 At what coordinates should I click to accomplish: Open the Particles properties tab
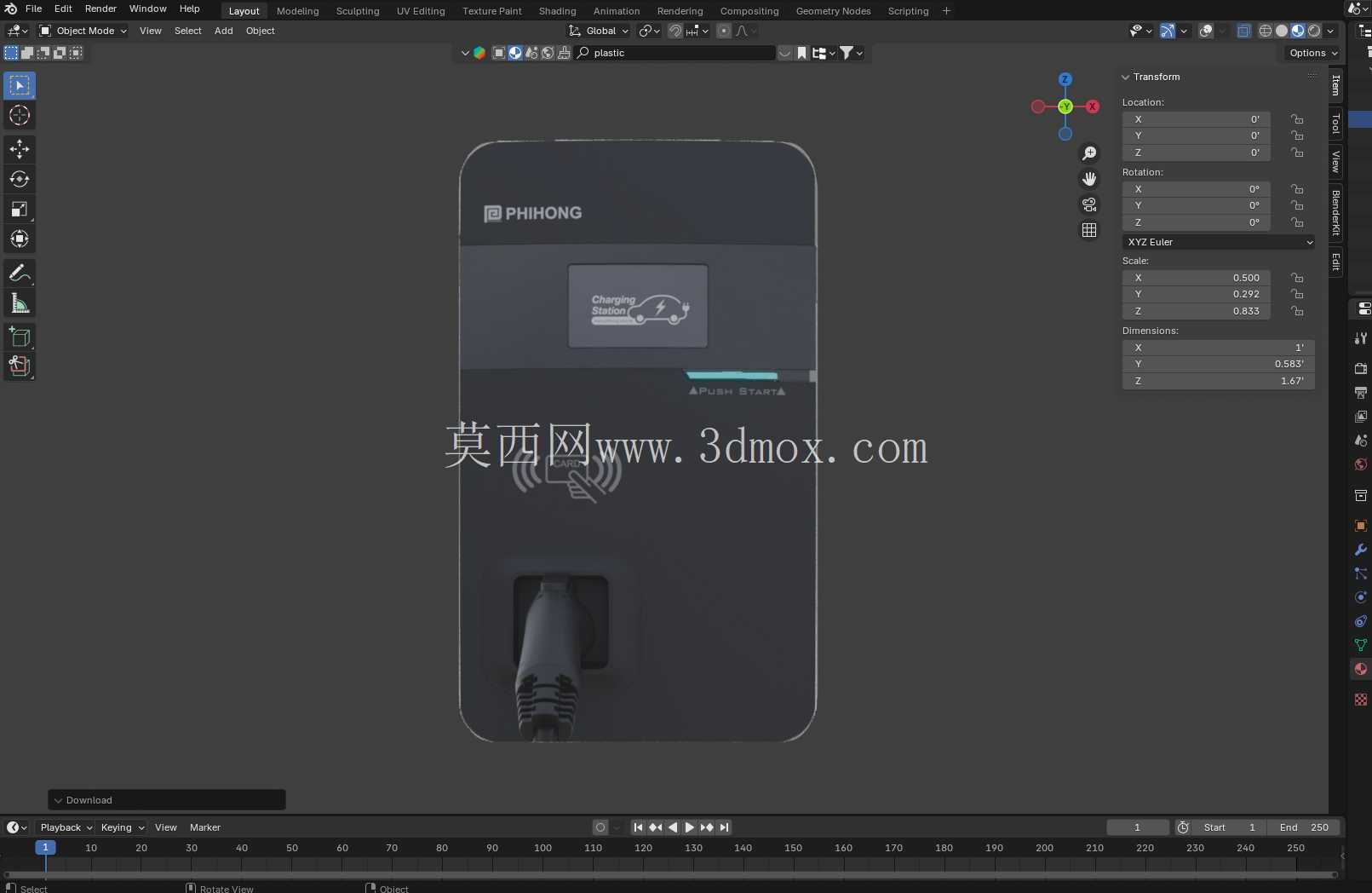pyautogui.click(x=1361, y=573)
